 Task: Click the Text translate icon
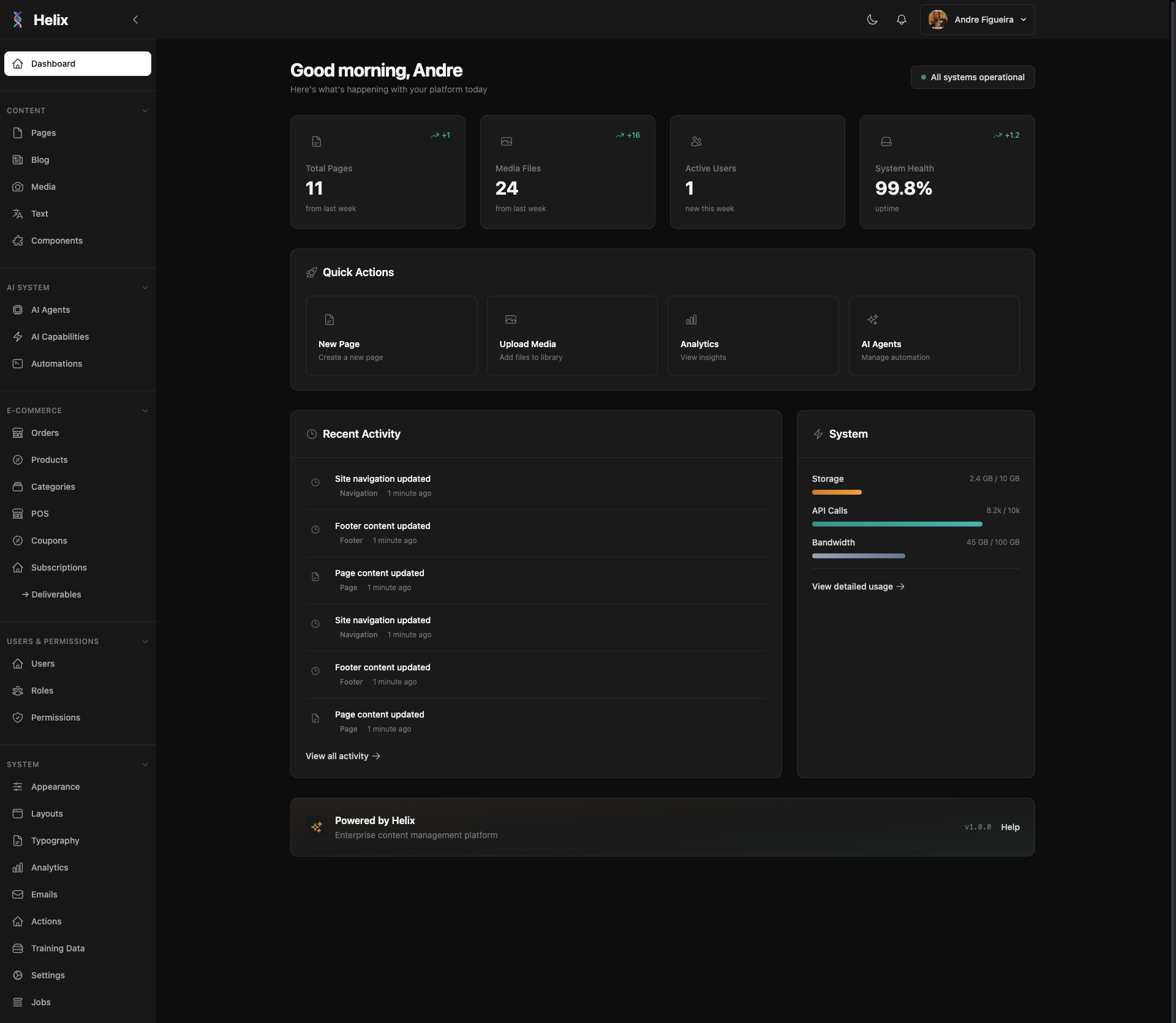[x=18, y=214]
